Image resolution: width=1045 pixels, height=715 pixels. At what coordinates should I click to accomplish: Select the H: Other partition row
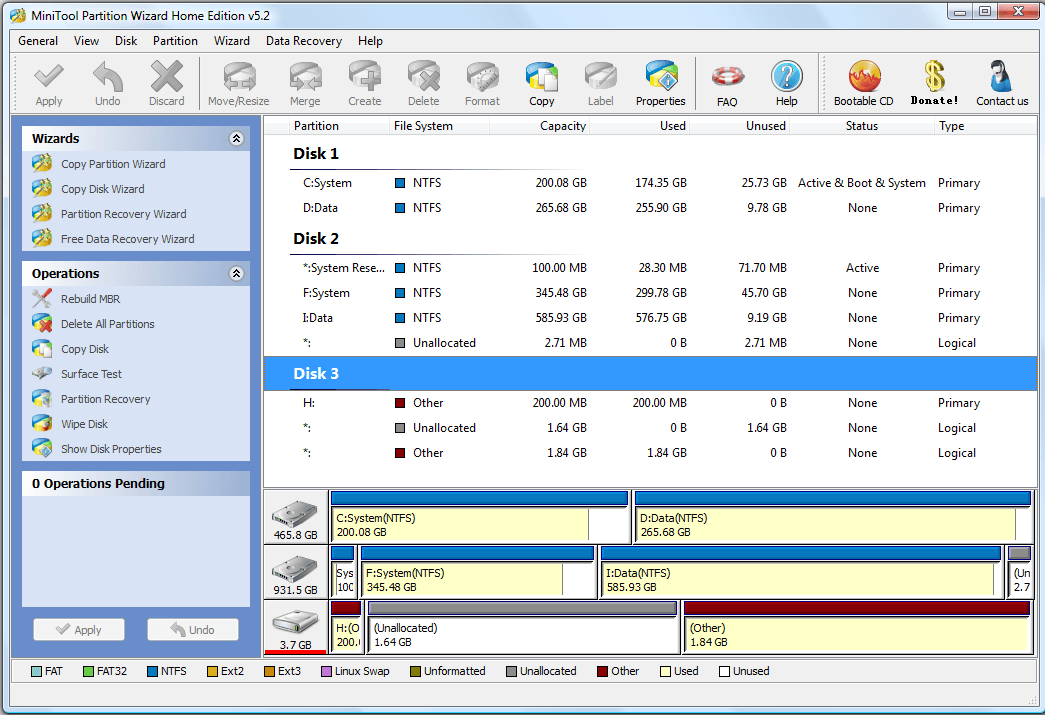click(650, 403)
